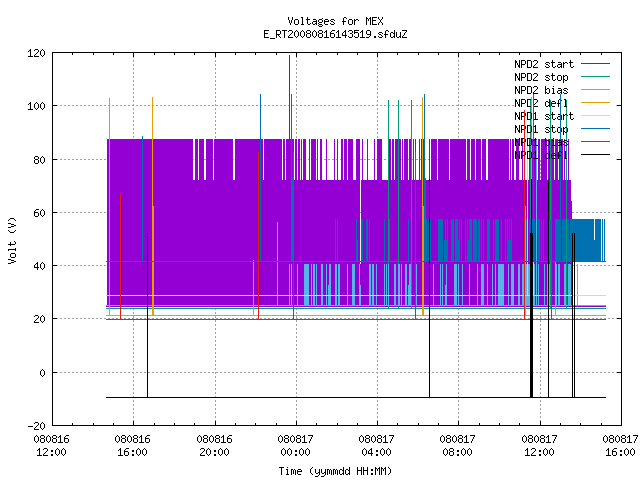Image resolution: width=640 pixels, height=480 pixels.
Task: Click the 'NPD2 defl' legend label
Action: 541,103
